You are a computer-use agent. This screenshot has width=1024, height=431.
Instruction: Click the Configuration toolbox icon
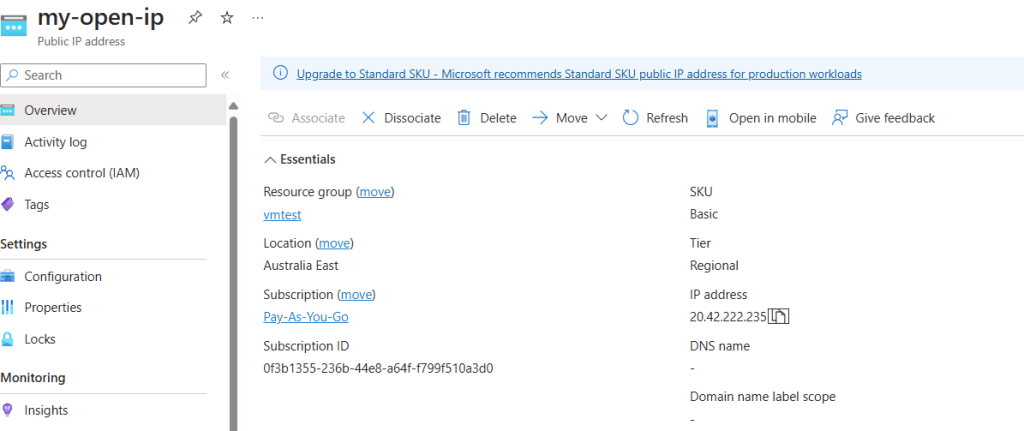point(8,276)
